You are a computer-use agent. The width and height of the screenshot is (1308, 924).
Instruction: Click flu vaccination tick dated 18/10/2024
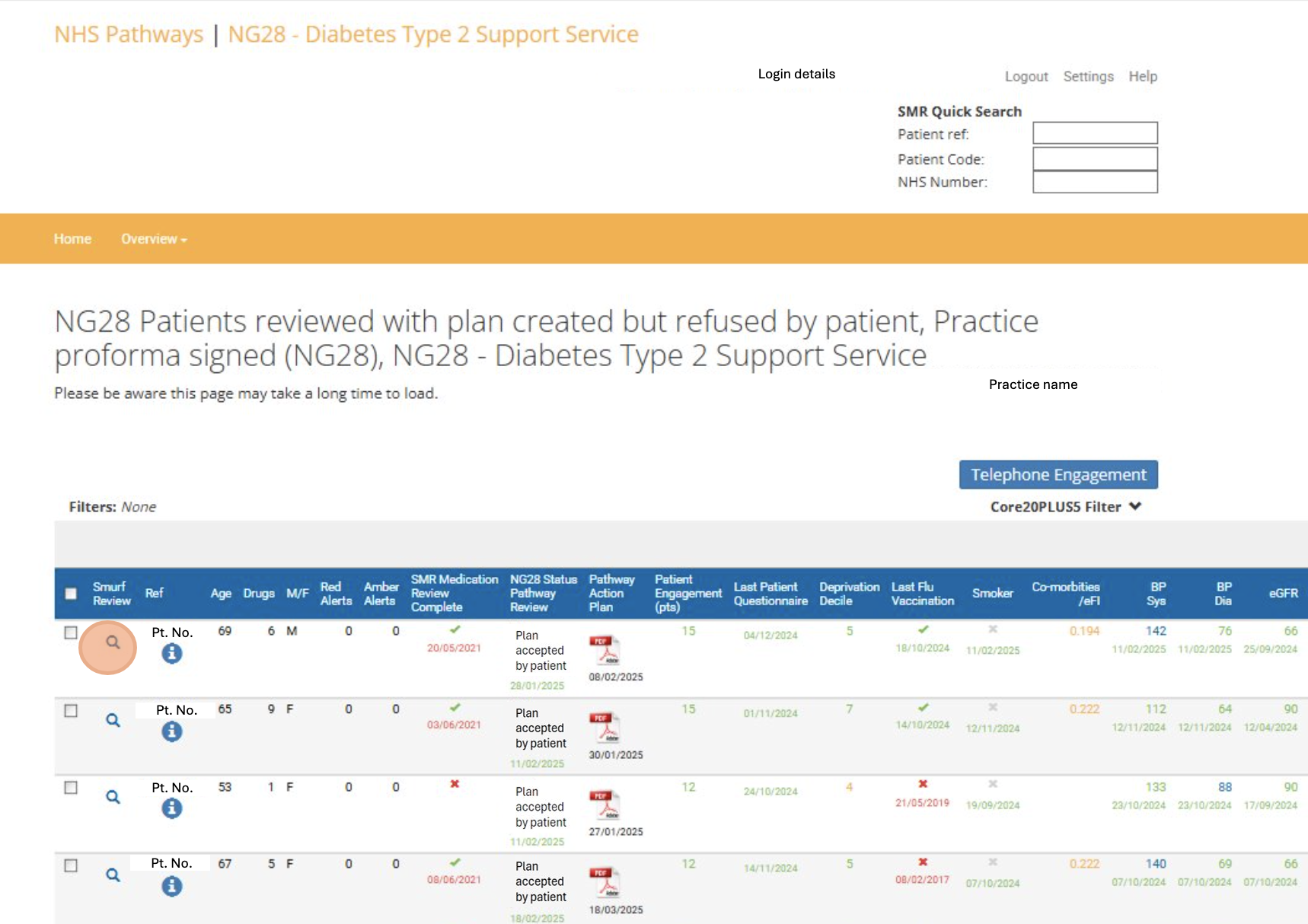coord(923,629)
